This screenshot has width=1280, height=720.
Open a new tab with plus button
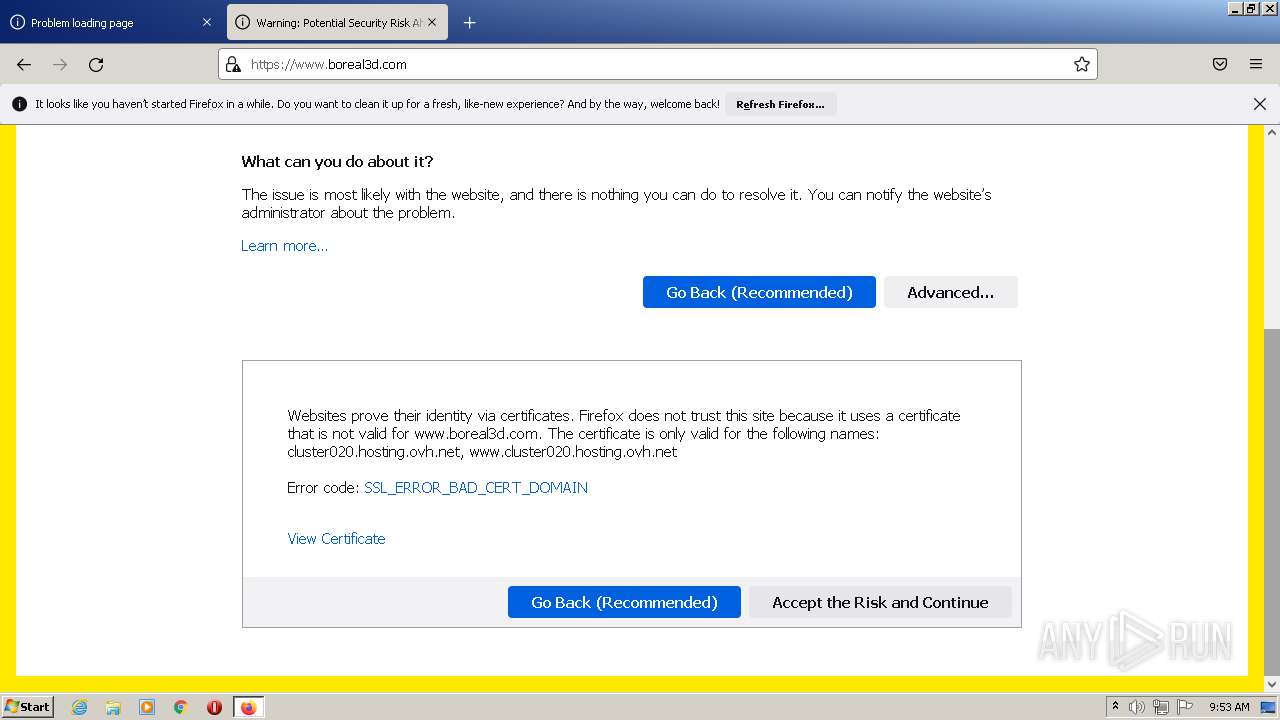[469, 22]
